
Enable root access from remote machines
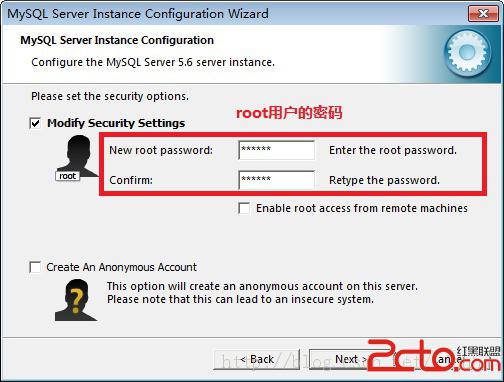coord(244,208)
